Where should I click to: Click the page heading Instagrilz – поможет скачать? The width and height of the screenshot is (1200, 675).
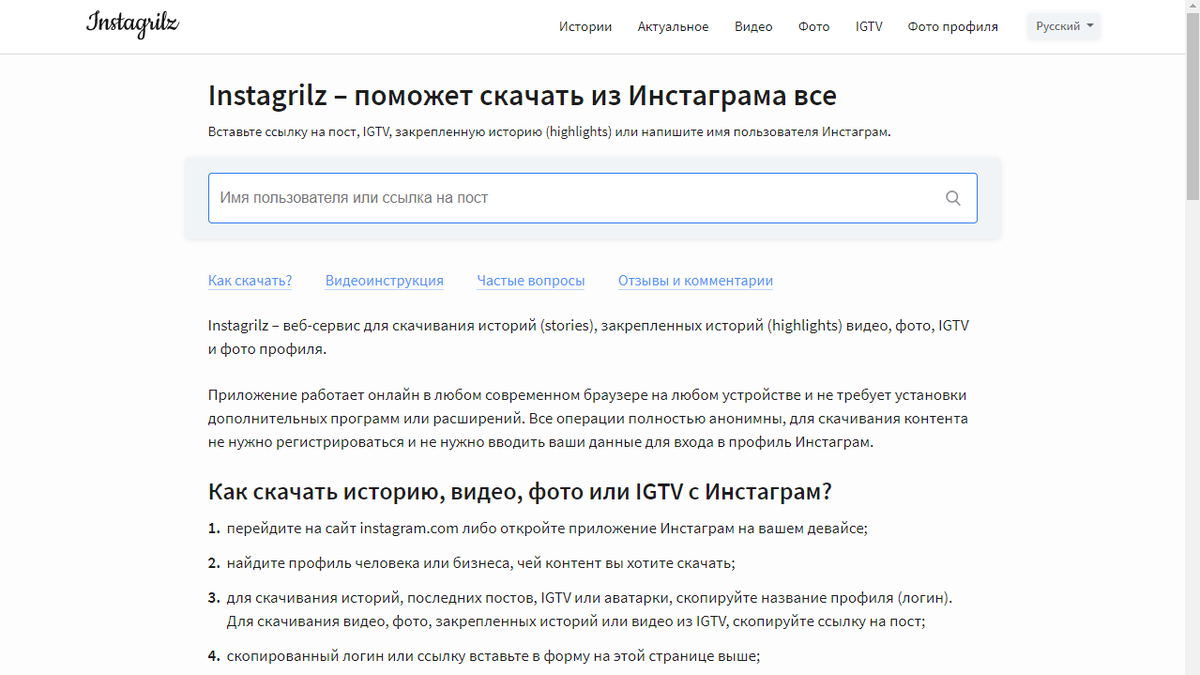click(521, 95)
